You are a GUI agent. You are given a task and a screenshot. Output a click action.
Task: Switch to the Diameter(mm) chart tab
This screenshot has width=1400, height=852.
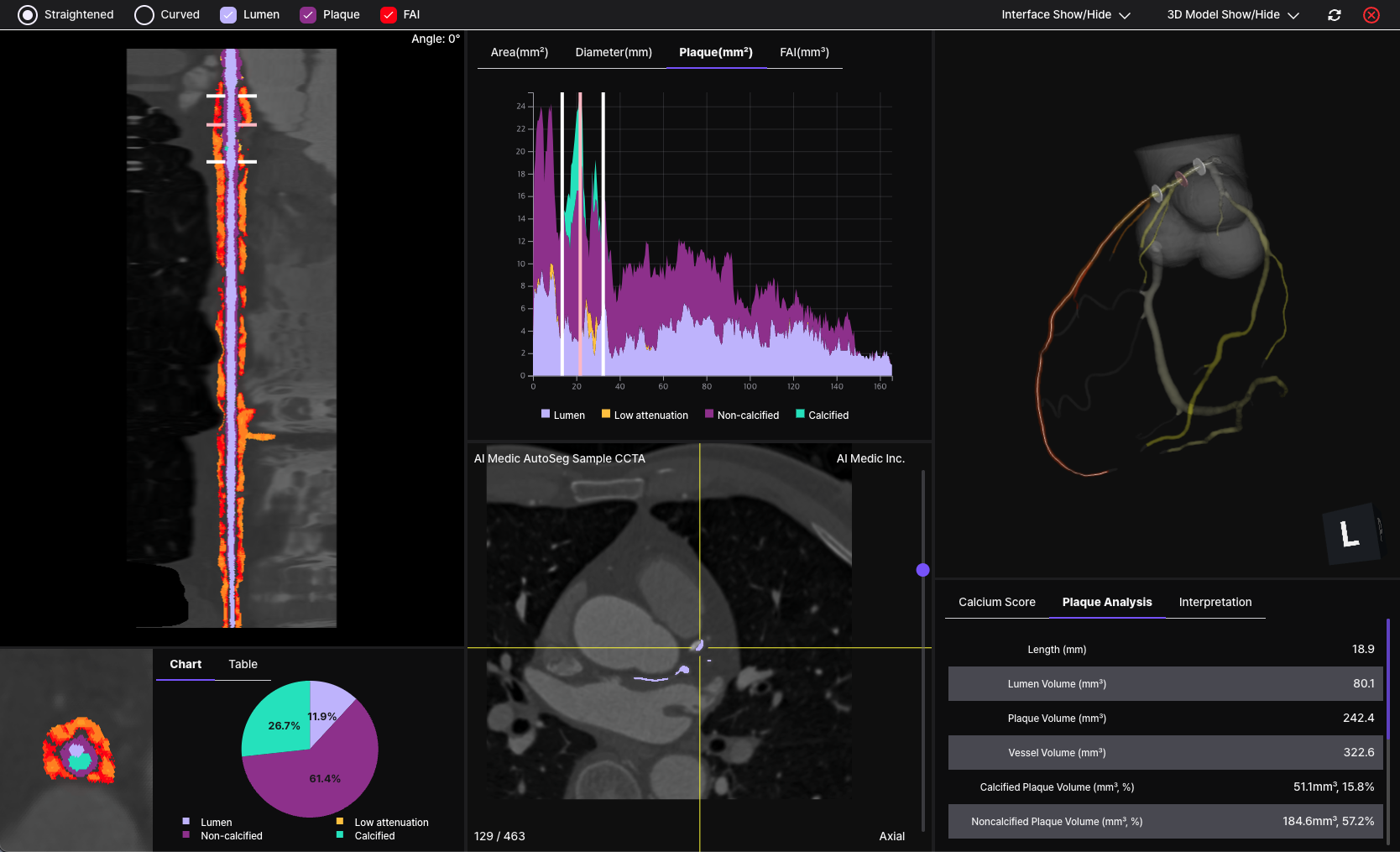click(x=614, y=52)
